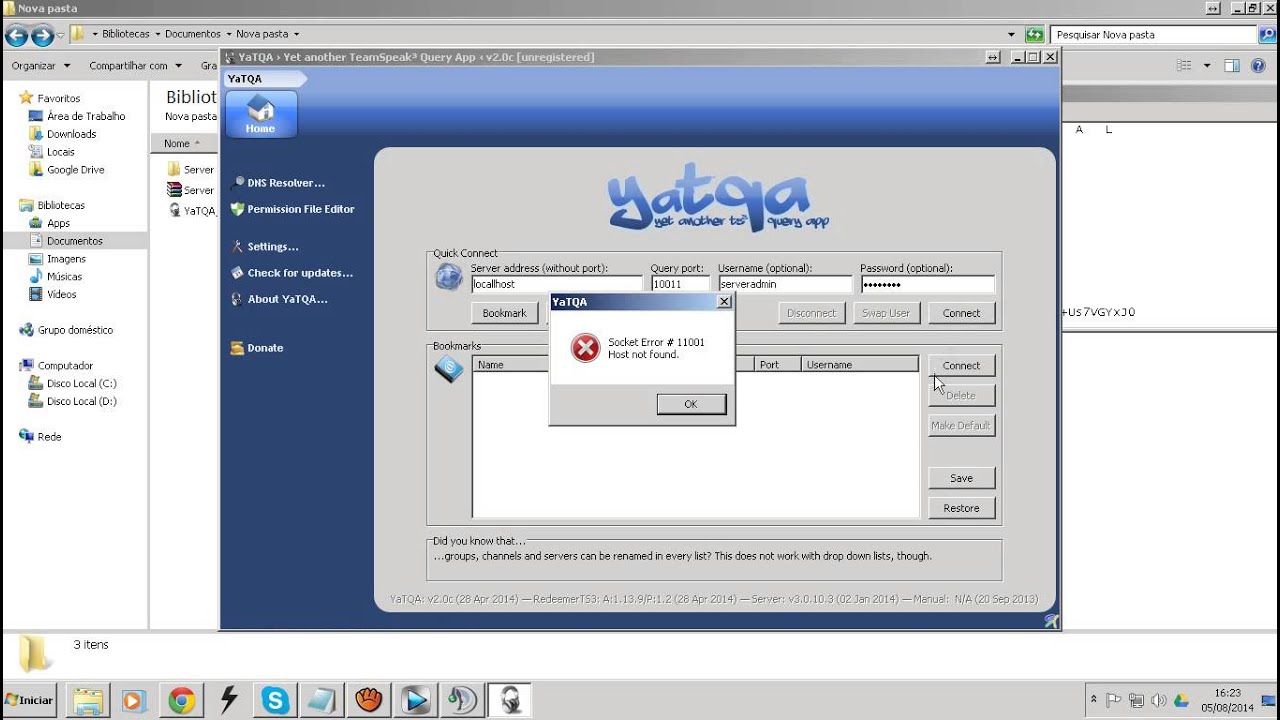
Task: Click the Port column header in Bookmarks
Action: tap(777, 365)
